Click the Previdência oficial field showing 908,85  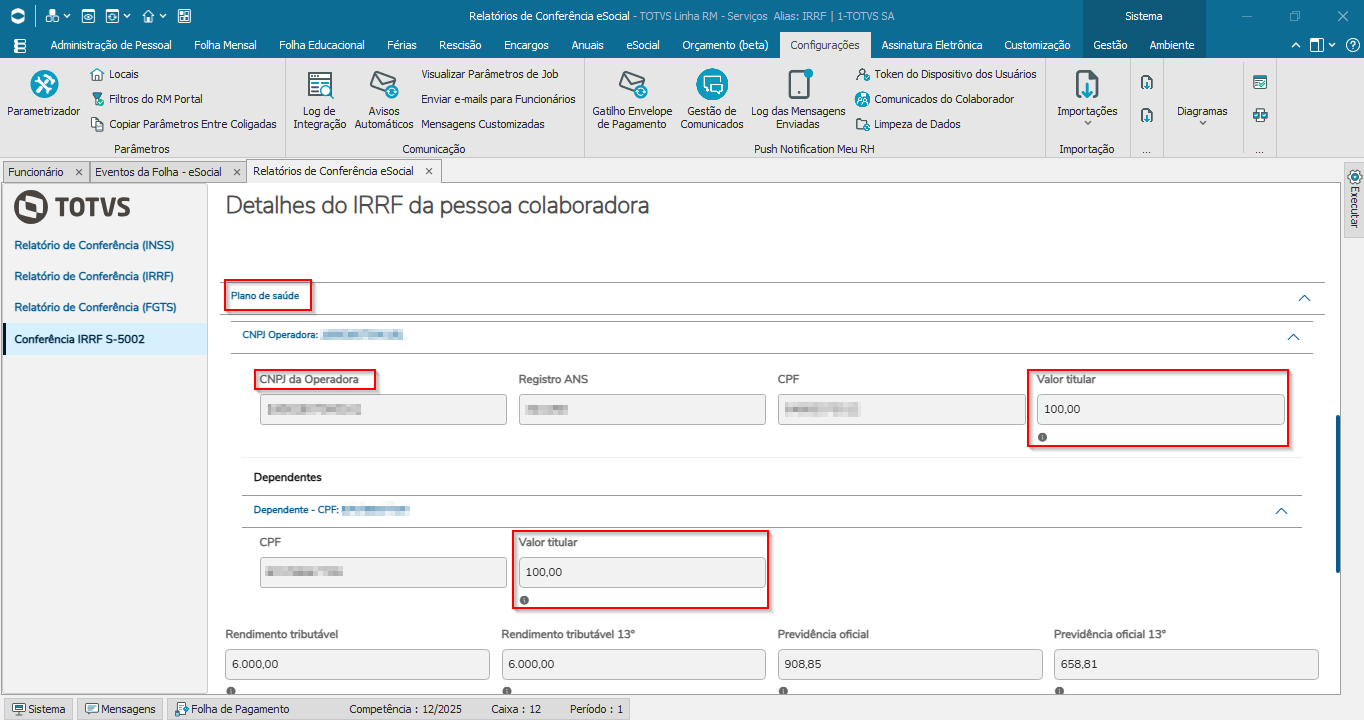pyautogui.click(x=909, y=665)
